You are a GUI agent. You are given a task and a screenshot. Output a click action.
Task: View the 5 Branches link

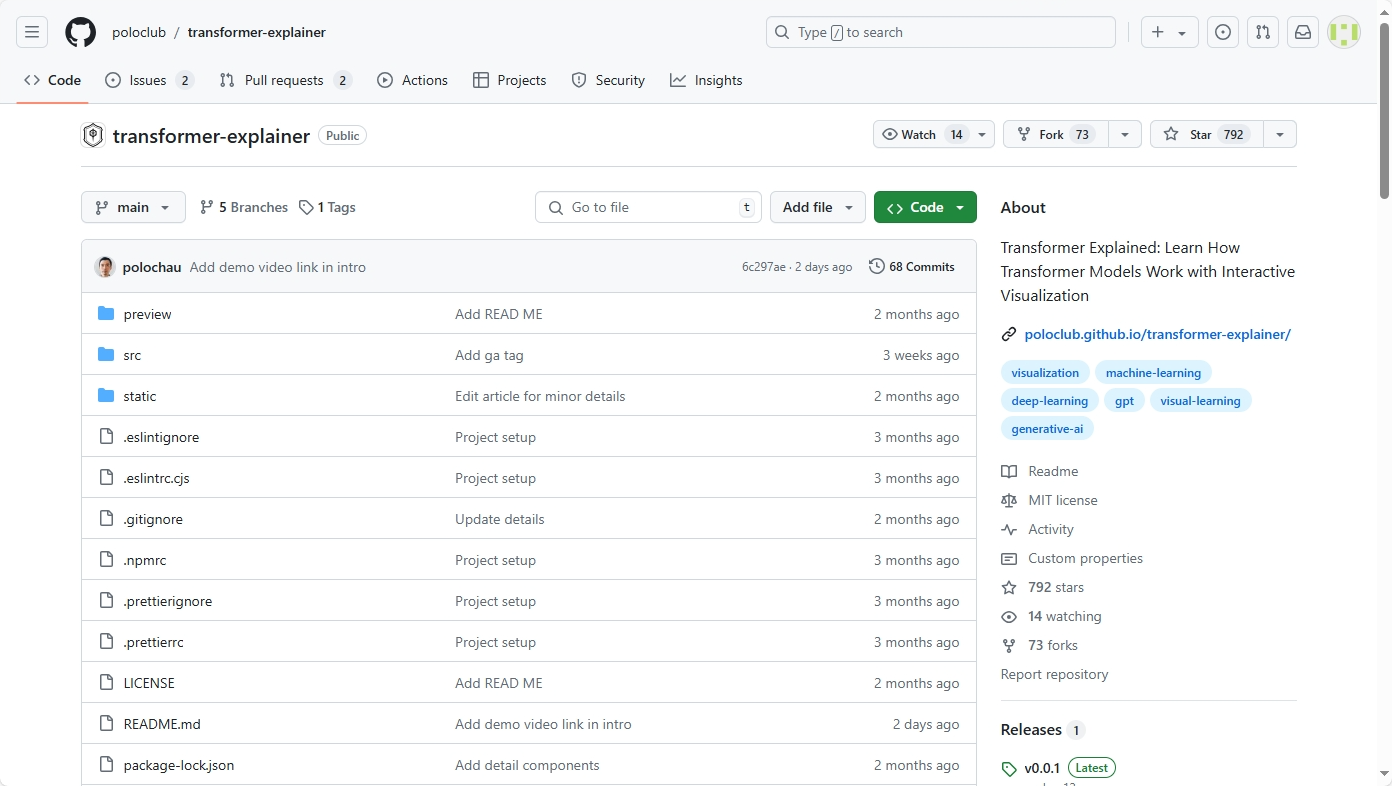(x=244, y=207)
